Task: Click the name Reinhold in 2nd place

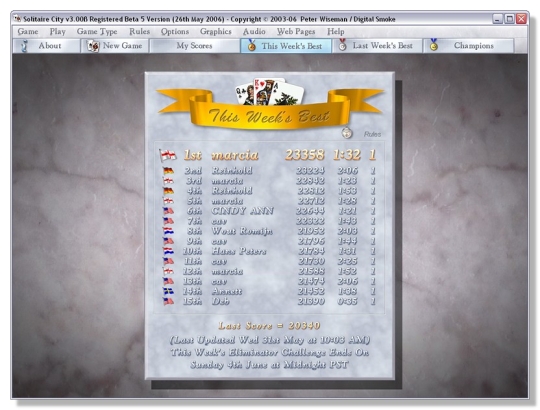Action: (232, 171)
